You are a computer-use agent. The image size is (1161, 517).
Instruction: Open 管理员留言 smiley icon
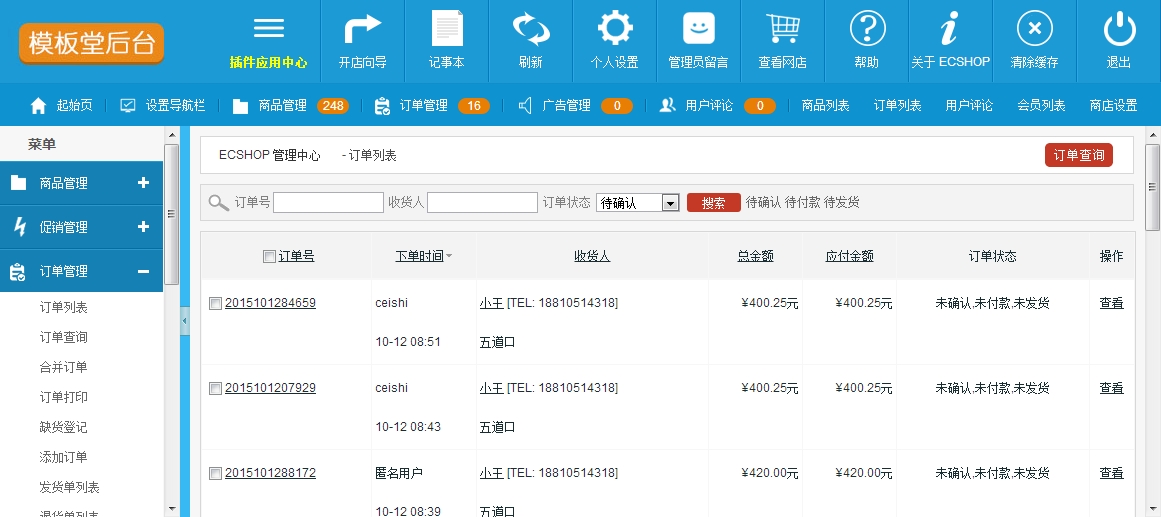click(698, 29)
